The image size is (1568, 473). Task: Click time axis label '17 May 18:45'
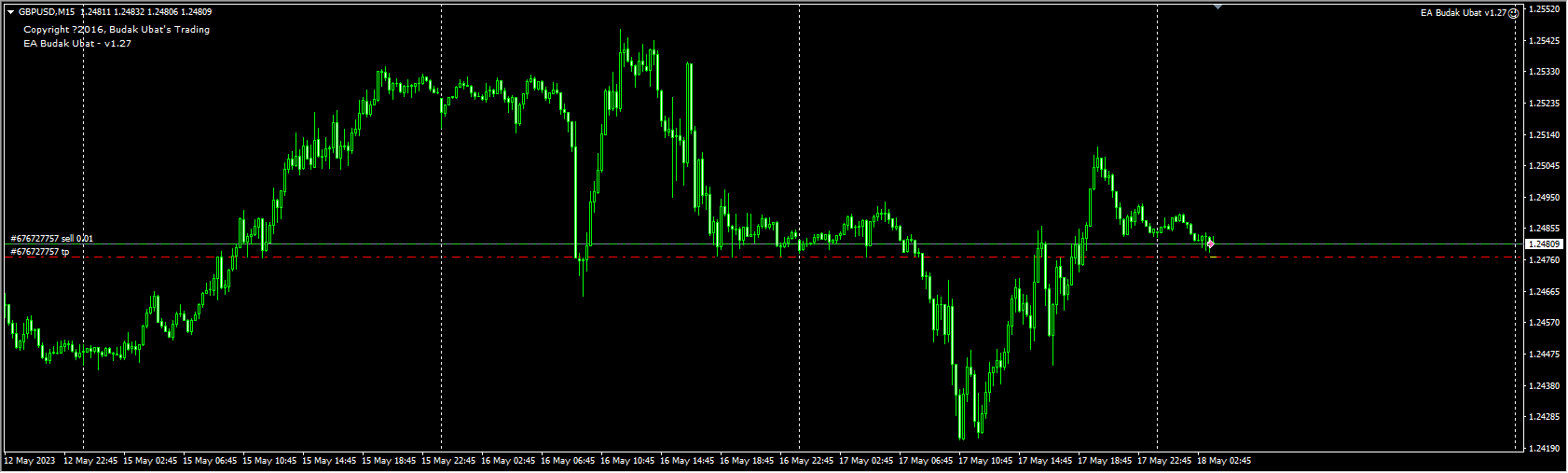coord(1105,461)
